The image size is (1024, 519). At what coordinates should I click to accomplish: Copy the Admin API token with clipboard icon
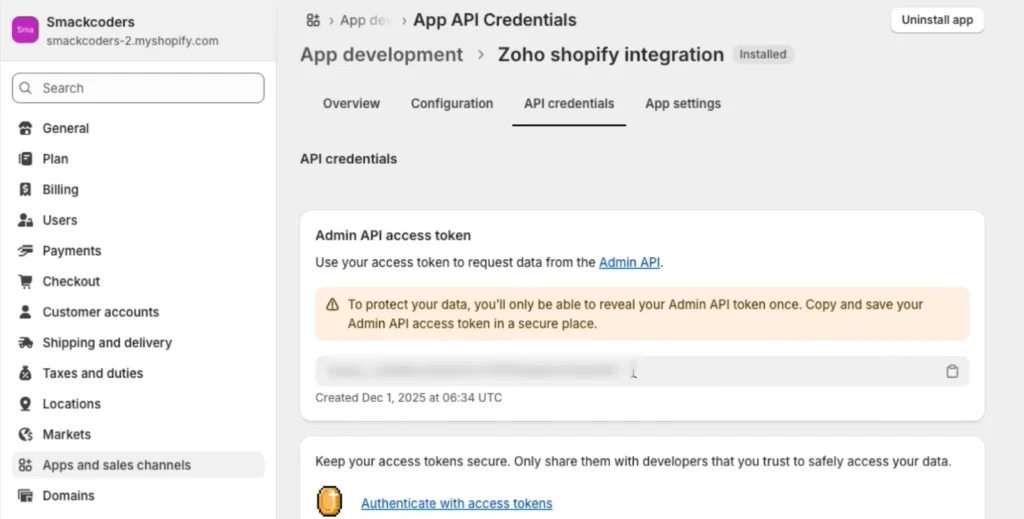point(952,371)
